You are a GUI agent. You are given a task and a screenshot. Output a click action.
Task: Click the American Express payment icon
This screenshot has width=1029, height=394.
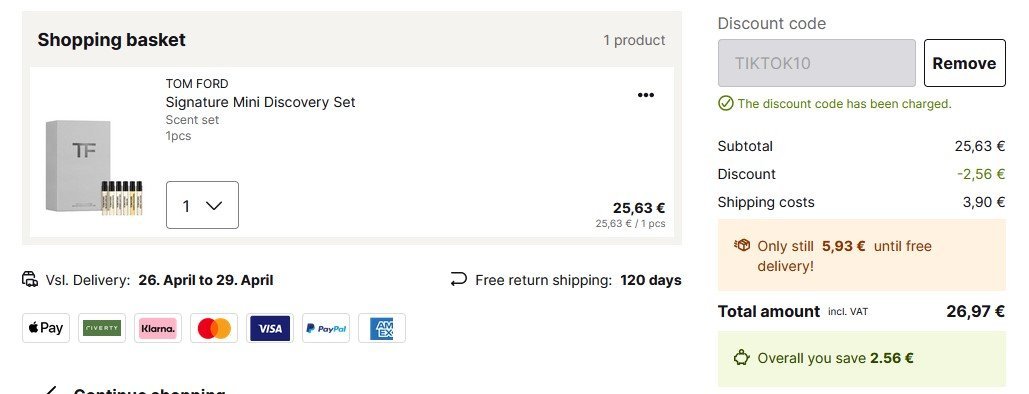(x=382, y=328)
